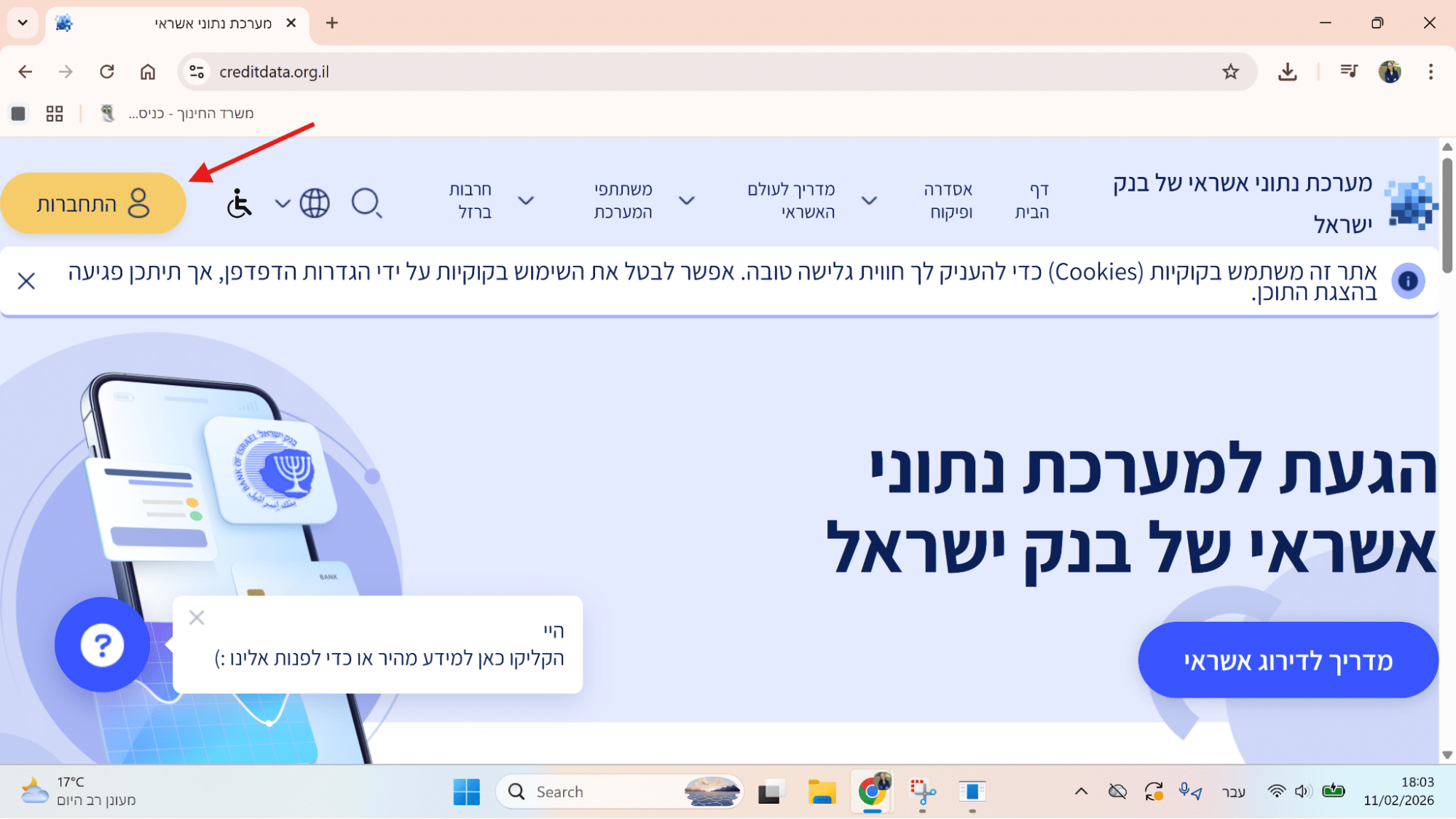Expand the מדריך לעולם האשראי chevron
The width and height of the screenshot is (1456, 819).
[x=869, y=200]
